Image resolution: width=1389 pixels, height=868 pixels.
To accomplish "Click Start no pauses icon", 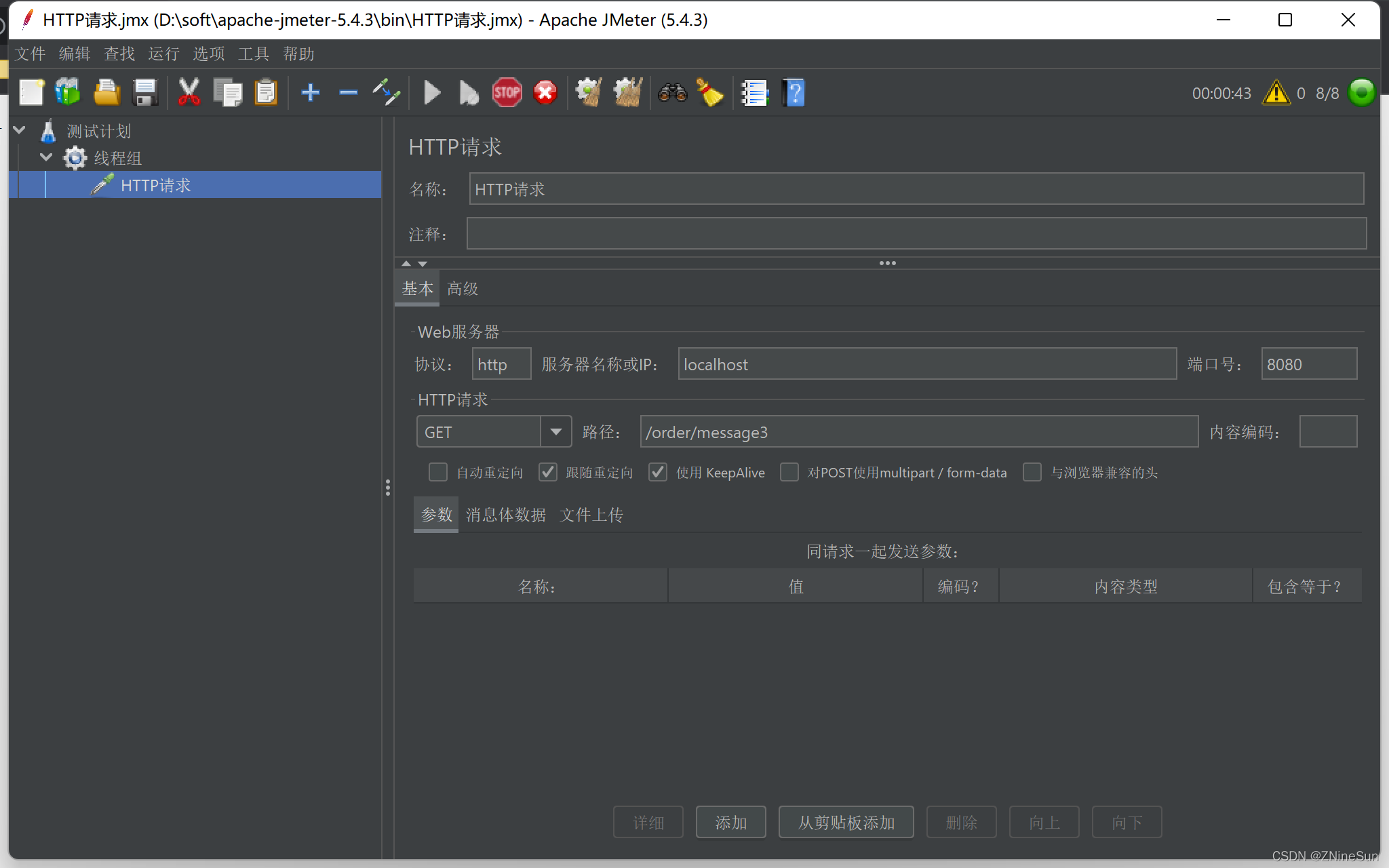I will pyautogui.click(x=469, y=93).
